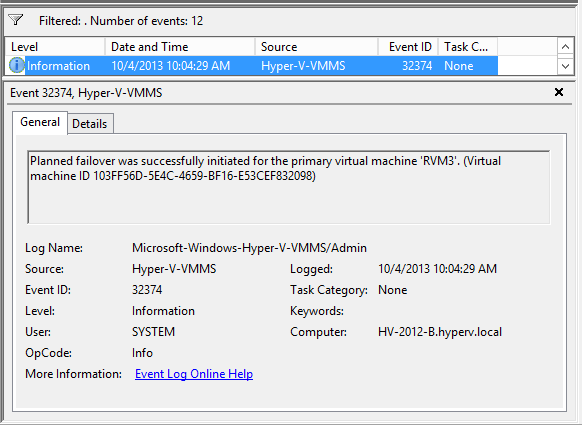Open the Event Log Online Help link
This screenshot has width=582, height=426.
194,374
